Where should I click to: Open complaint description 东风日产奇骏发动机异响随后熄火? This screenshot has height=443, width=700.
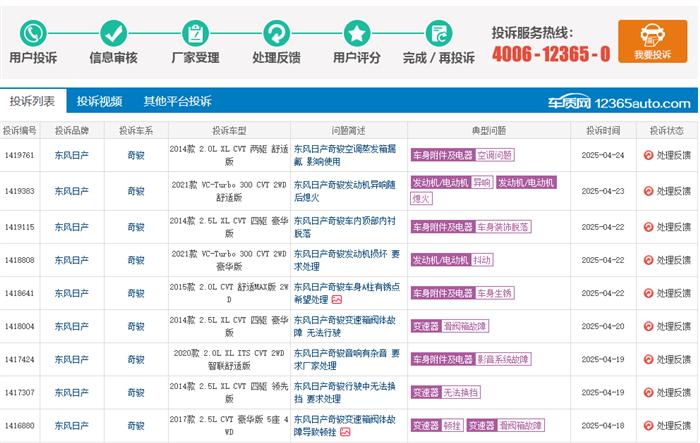(x=345, y=191)
